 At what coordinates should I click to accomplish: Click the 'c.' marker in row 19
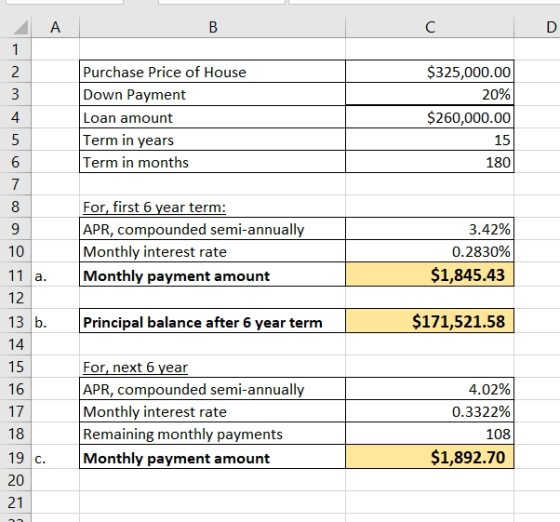pyautogui.click(x=40, y=459)
